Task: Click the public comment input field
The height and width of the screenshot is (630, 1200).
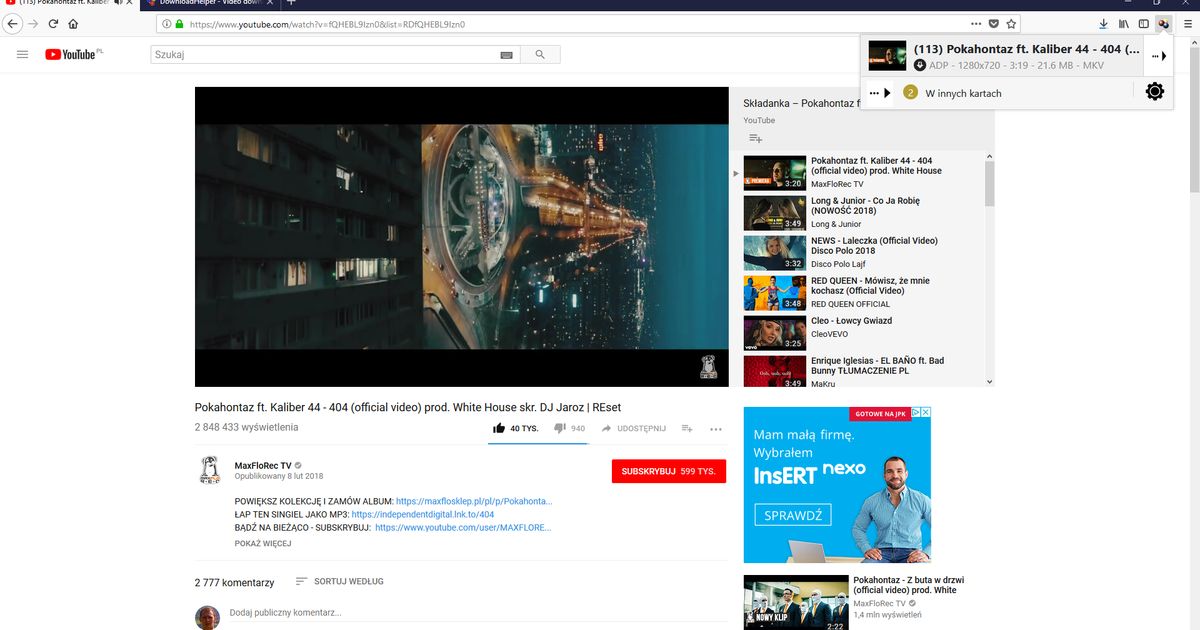Action: click(350, 614)
